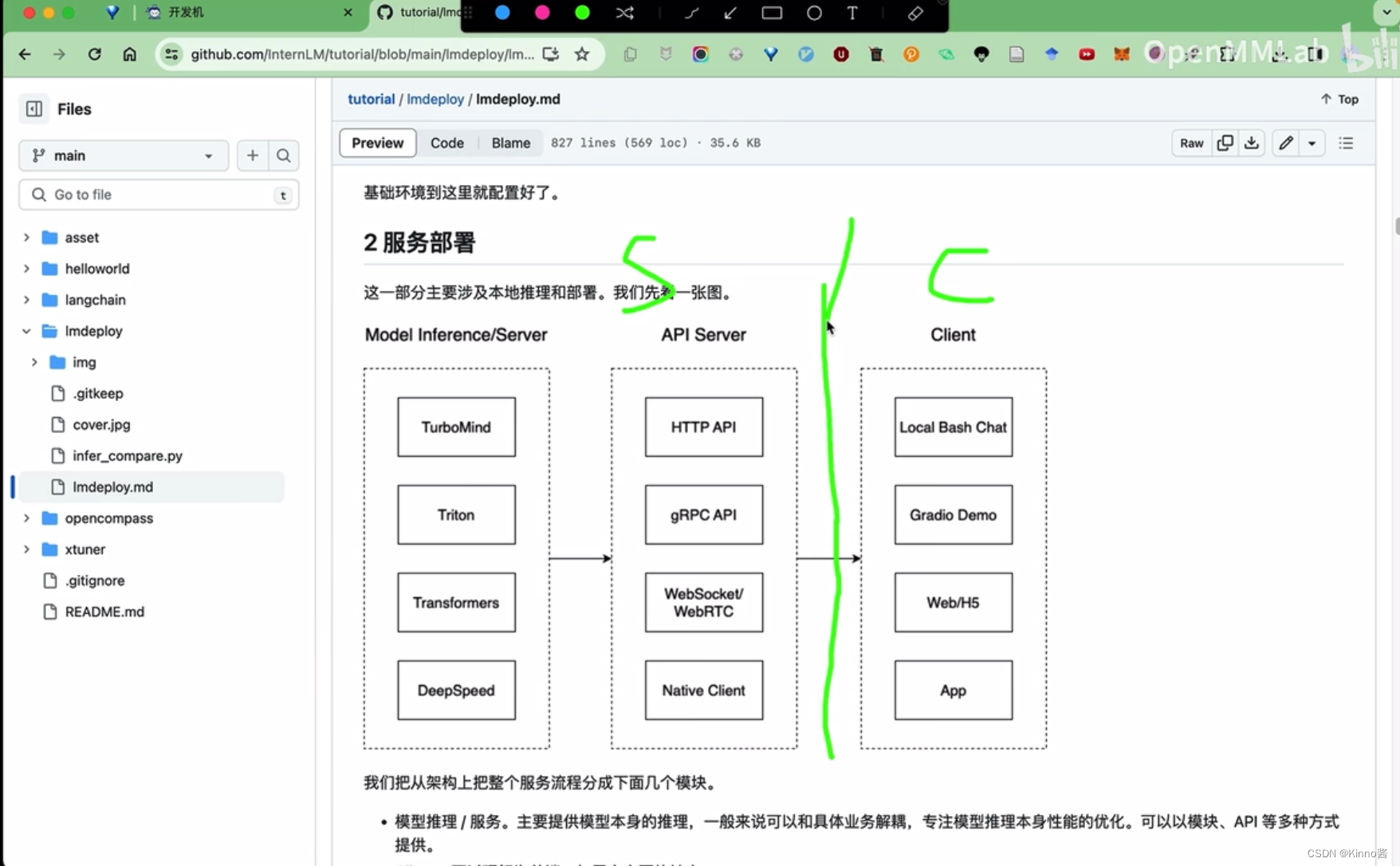The image size is (1400, 866).
Task: Open the YouTube red extension icon
Action: point(1087,54)
